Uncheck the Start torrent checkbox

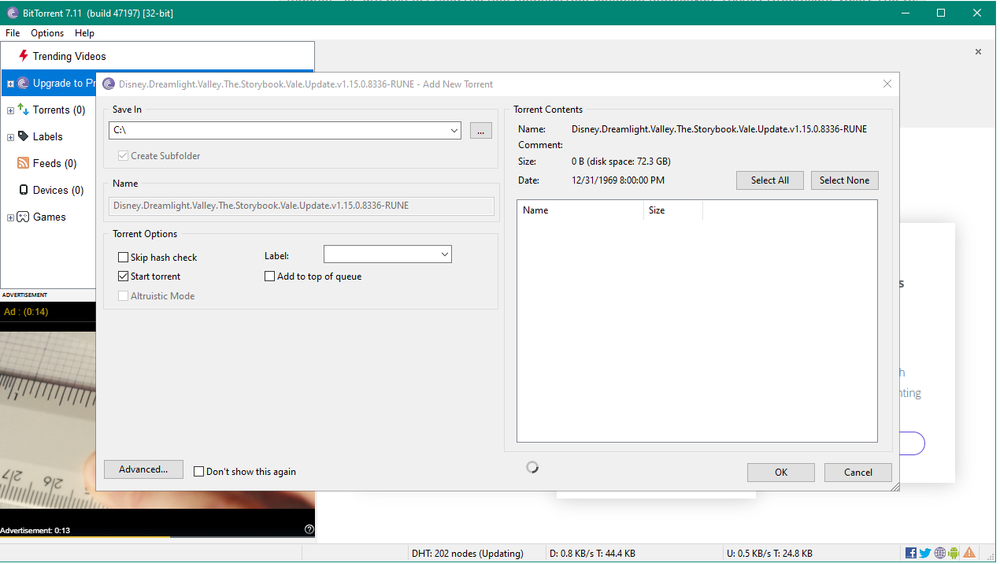(123, 276)
